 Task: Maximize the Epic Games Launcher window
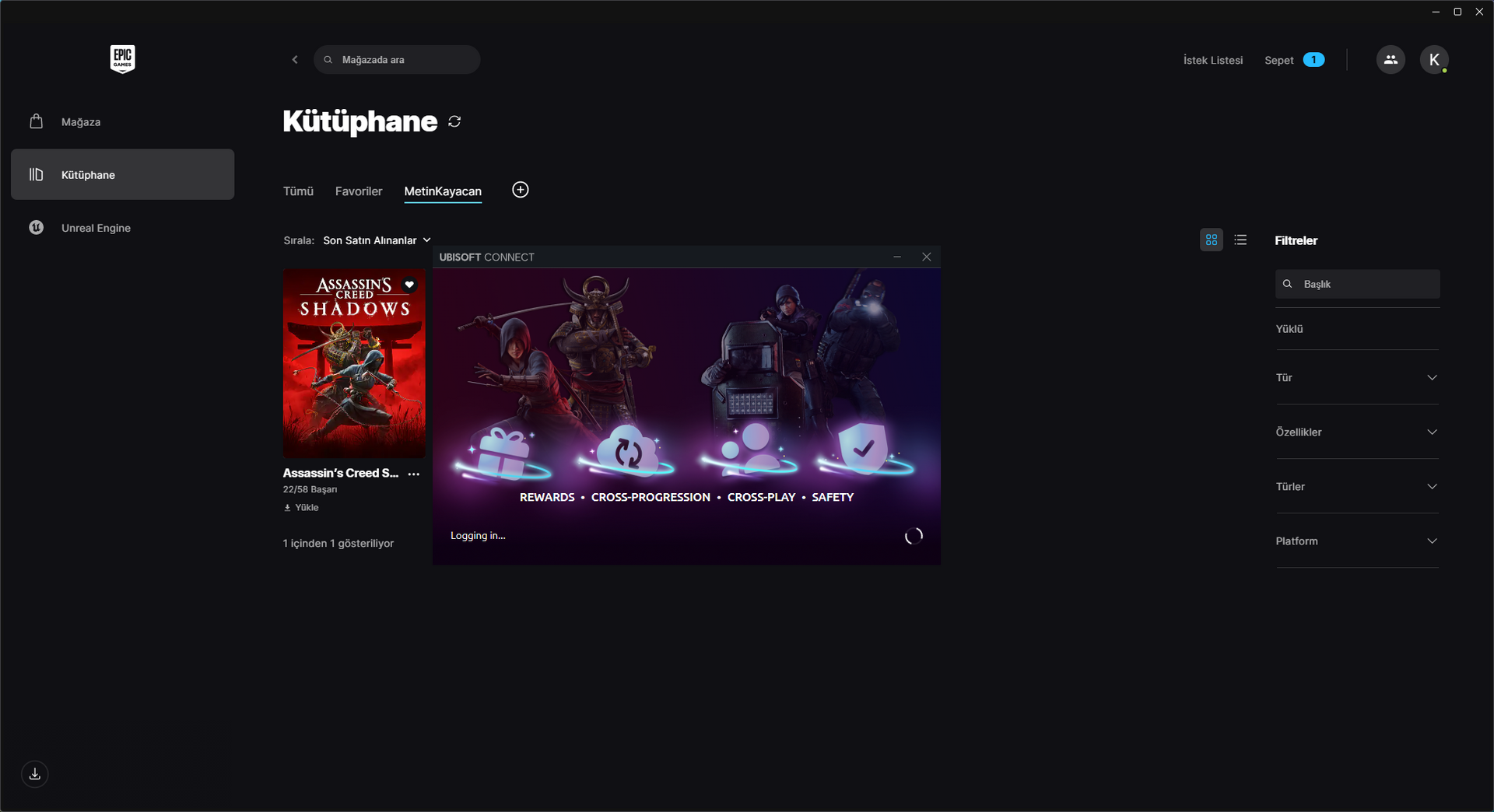1457,12
